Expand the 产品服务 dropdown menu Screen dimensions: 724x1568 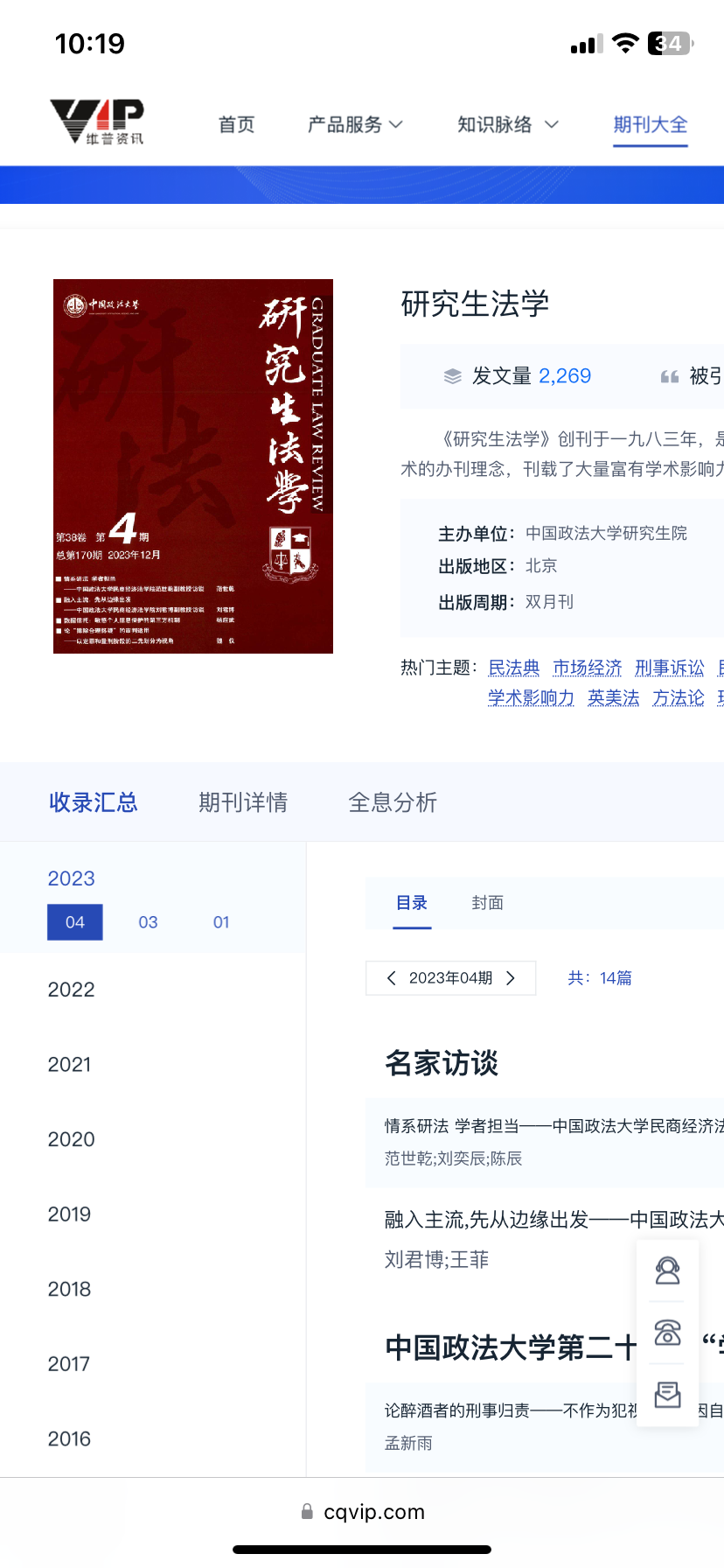[x=354, y=125]
